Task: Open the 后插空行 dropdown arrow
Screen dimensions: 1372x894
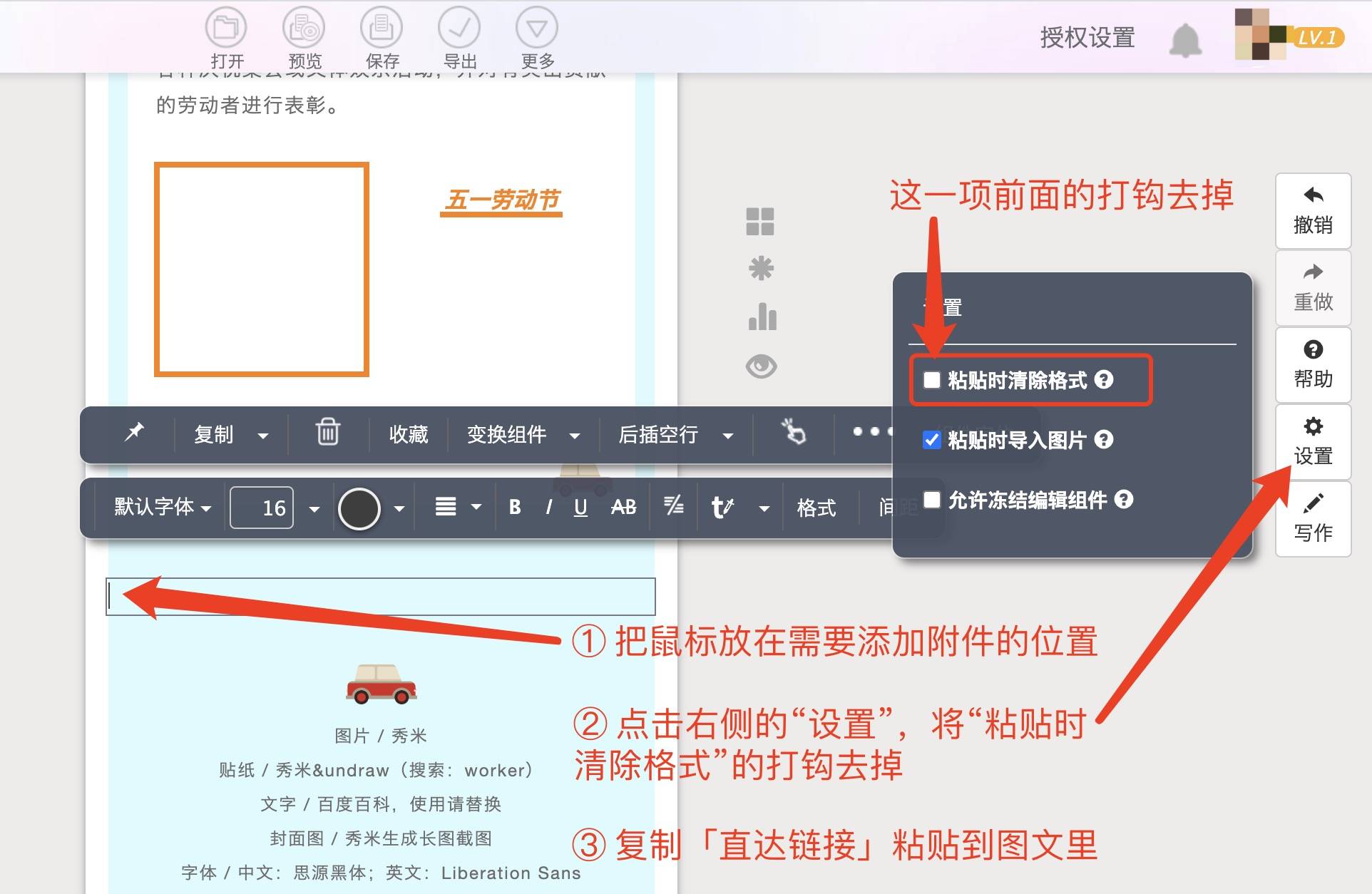Action: click(x=729, y=435)
